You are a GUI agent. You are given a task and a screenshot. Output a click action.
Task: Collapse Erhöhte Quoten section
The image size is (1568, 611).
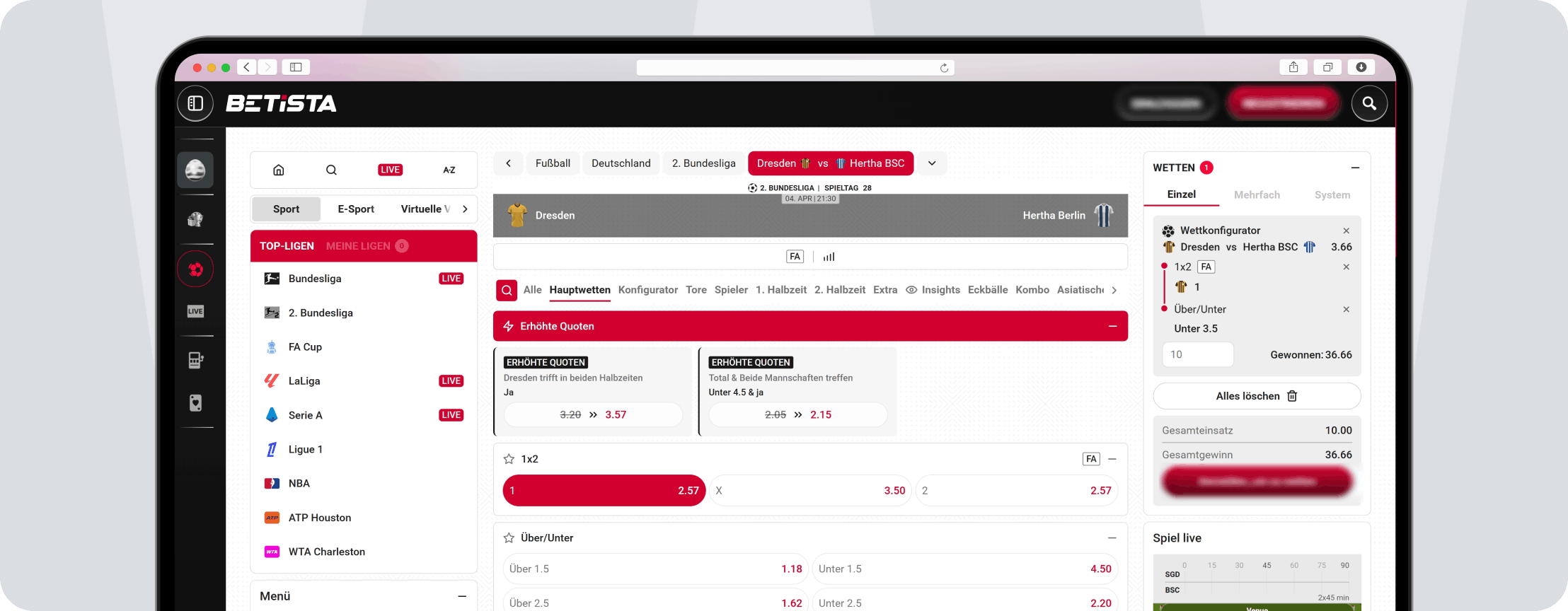[x=1112, y=326]
